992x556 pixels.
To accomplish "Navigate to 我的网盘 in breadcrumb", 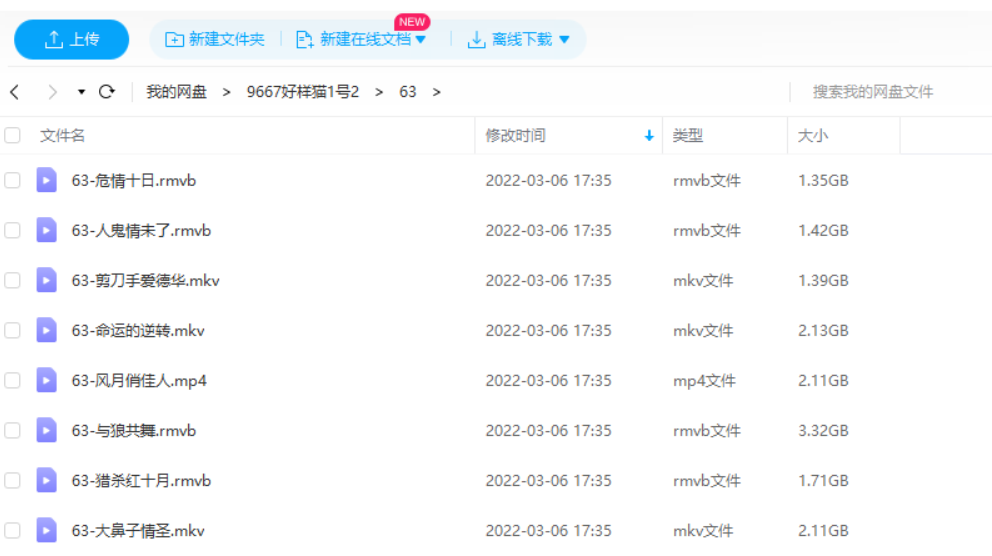I will point(176,92).
